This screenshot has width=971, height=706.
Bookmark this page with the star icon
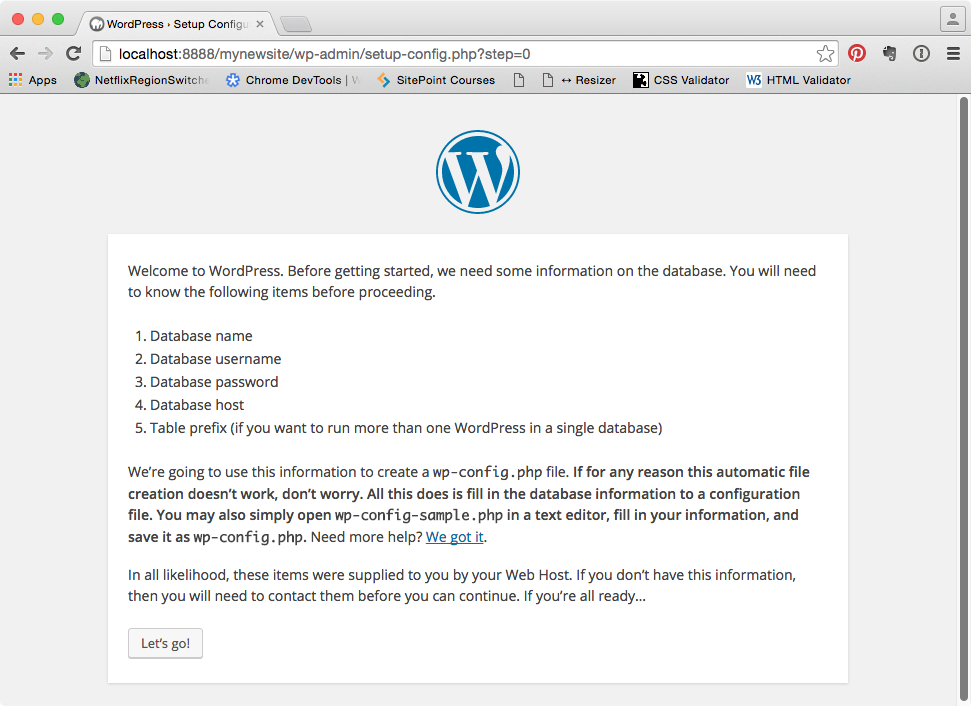click(x=825, y=54)
